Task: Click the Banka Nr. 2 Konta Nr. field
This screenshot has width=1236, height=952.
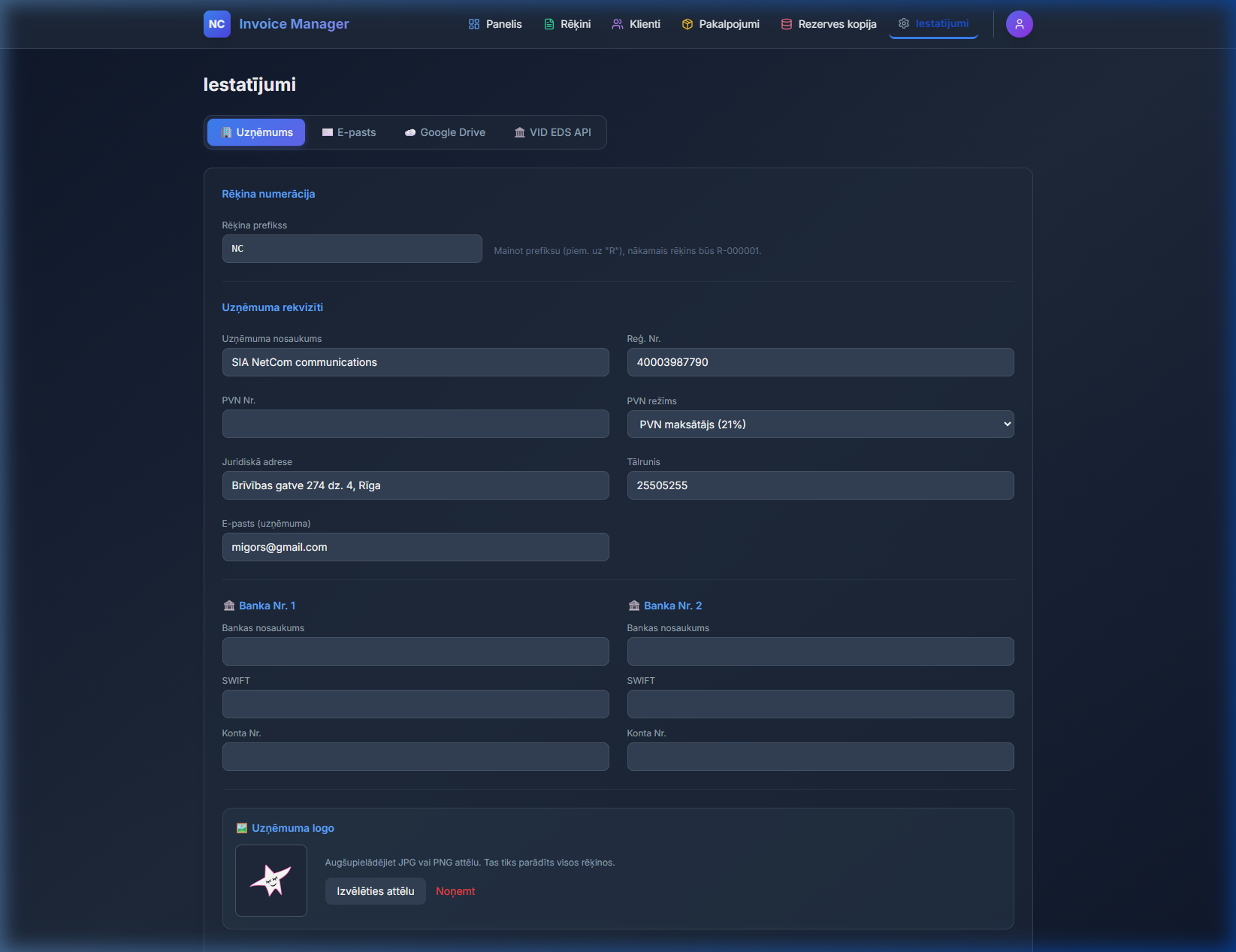Action: [820, 757]
